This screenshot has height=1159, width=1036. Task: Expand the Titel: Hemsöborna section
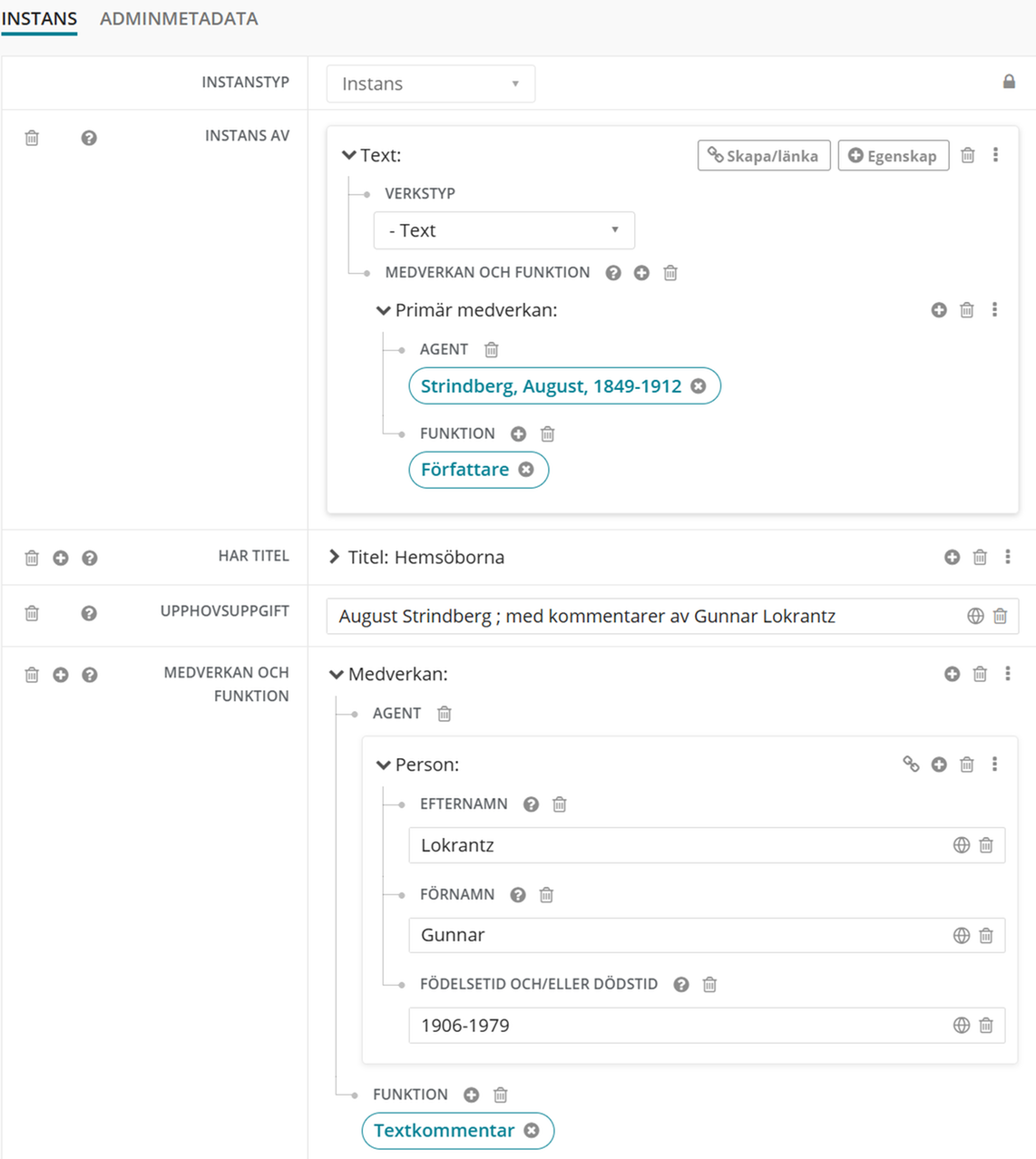click(335, 557)
